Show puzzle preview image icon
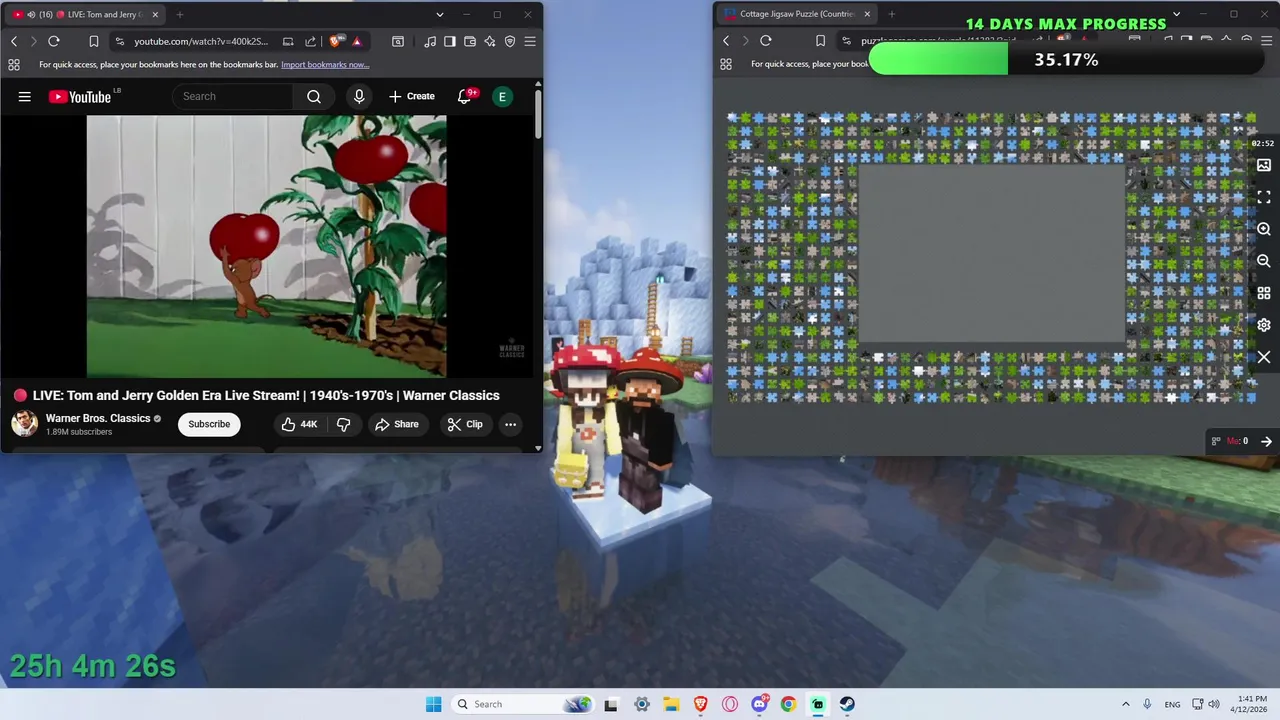The image size is (1280, 720). (1264, 165)
